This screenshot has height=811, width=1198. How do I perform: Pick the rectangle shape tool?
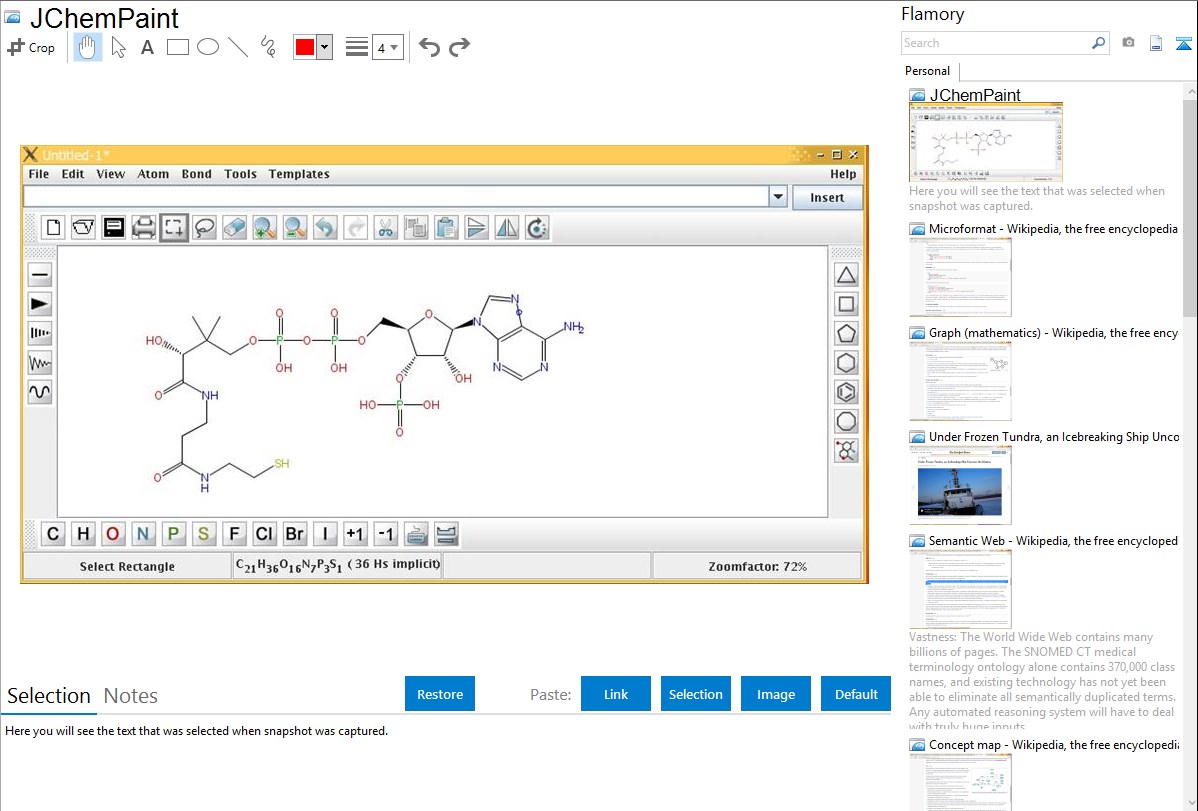click(177, 47)
